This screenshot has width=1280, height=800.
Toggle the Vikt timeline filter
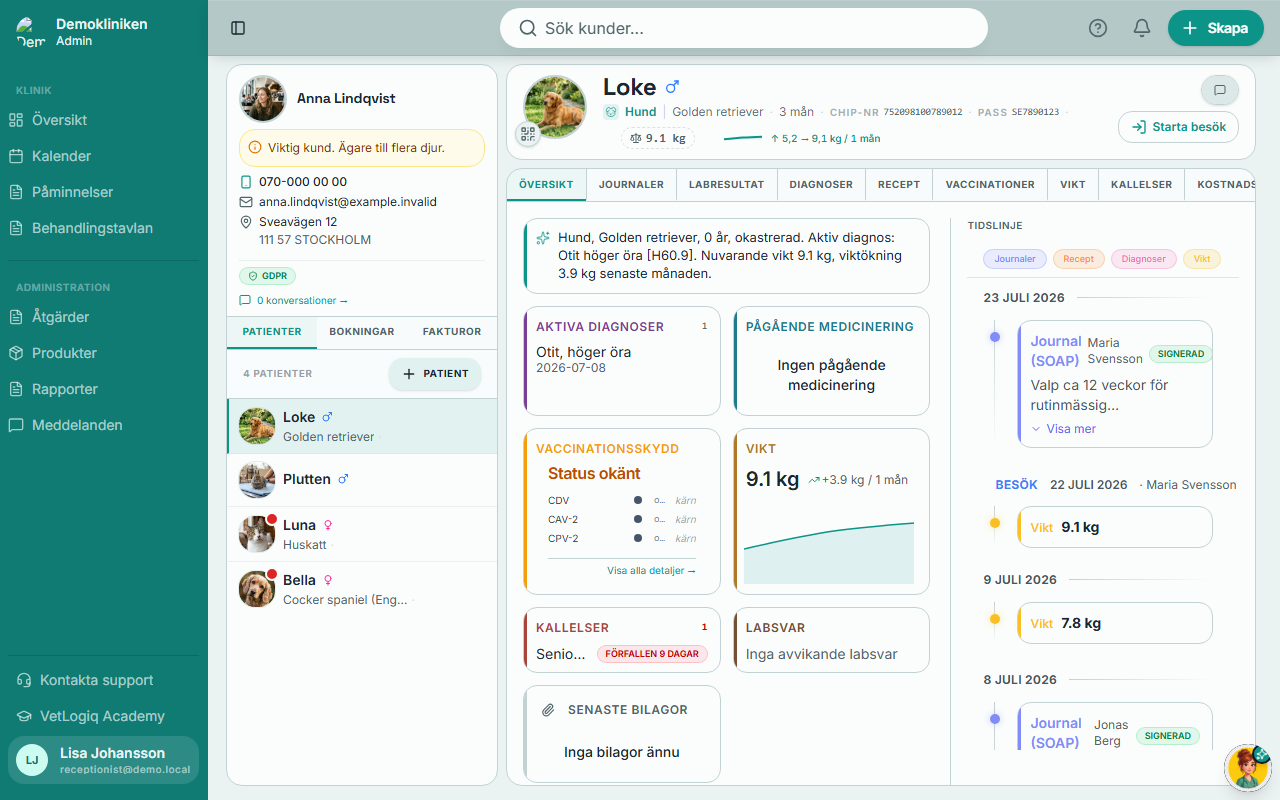tap(1202, 259)
